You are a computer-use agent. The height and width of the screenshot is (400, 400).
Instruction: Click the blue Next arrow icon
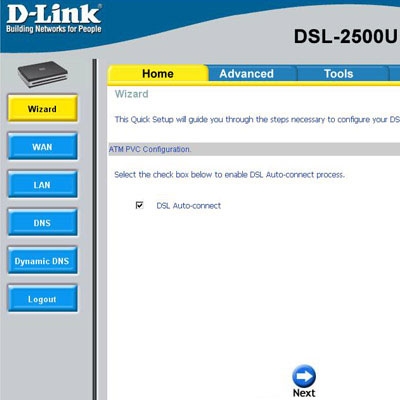click(304, 376)
